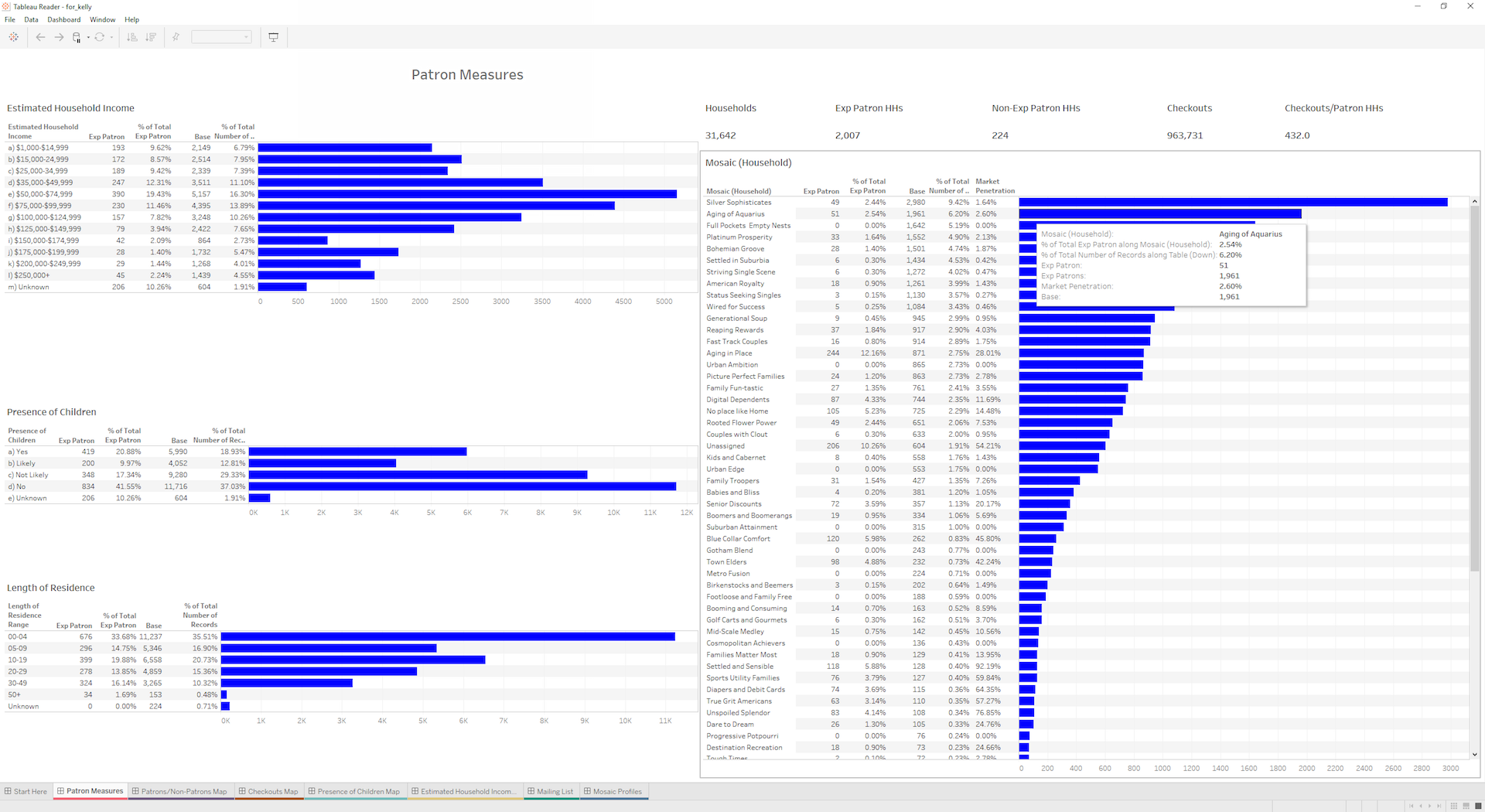Restore the Tableau Reader window
Viewport: 1485px width, 812px height.
pos(1443,6)
